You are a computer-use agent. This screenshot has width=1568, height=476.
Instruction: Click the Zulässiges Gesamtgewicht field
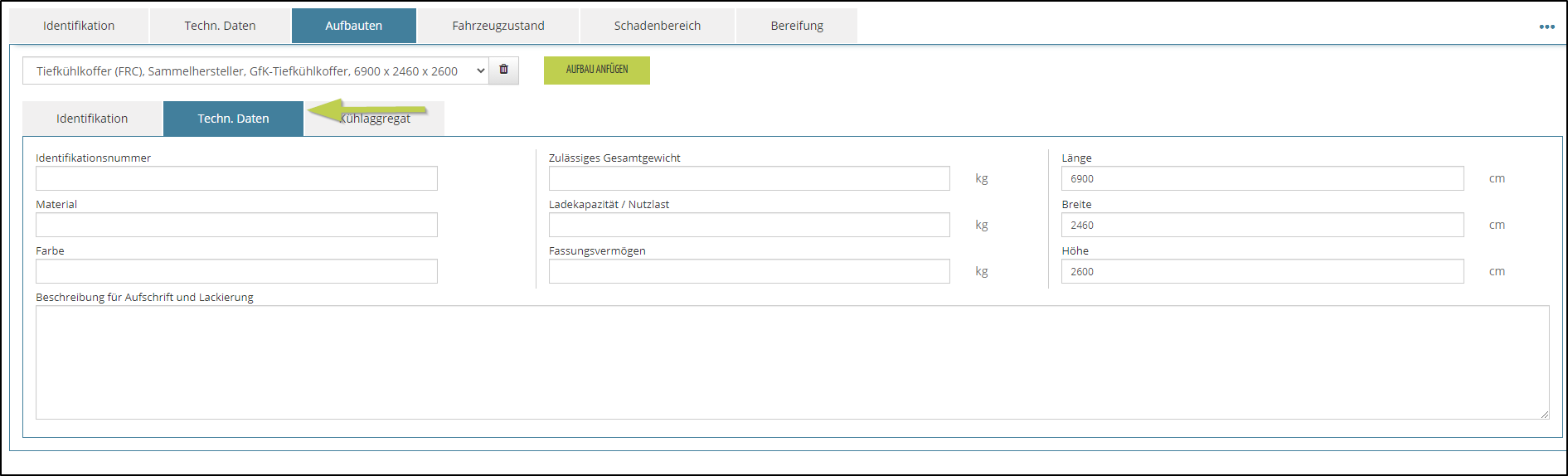pos(749,178)
